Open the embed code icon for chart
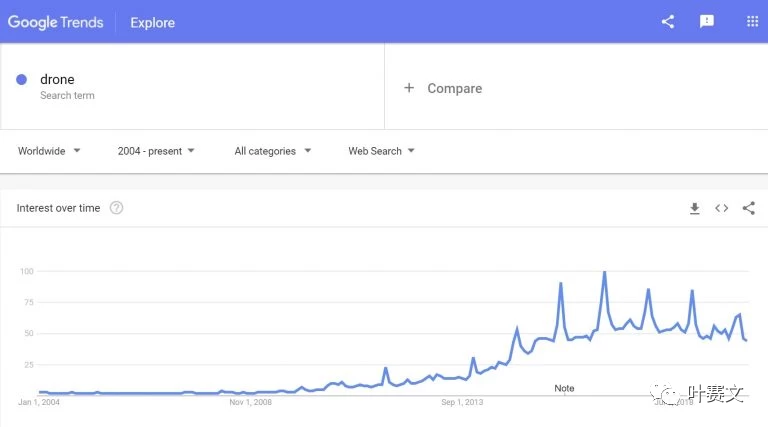Screen dimensions: 768x427 721,208
